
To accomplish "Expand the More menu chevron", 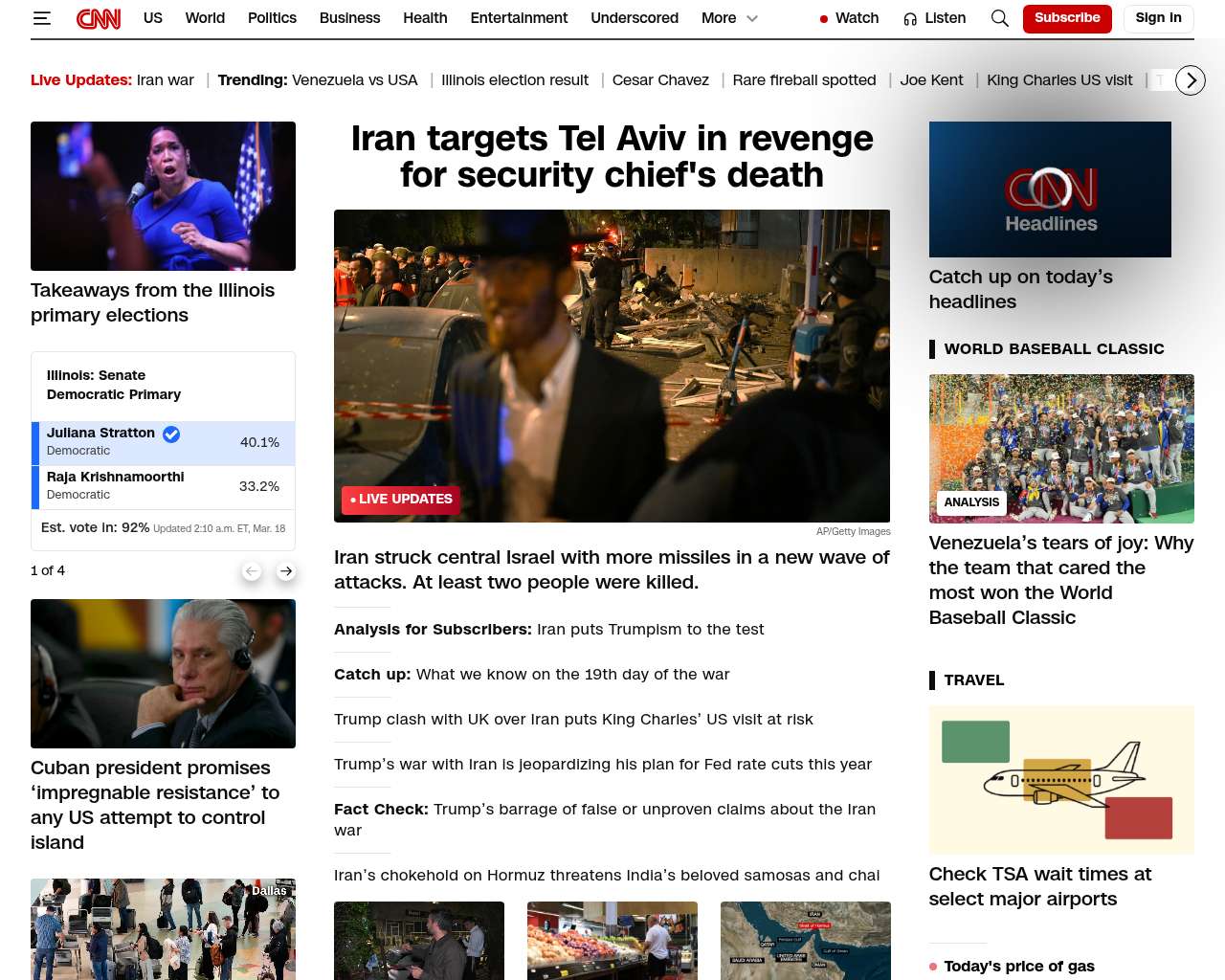I will (752, 18).
